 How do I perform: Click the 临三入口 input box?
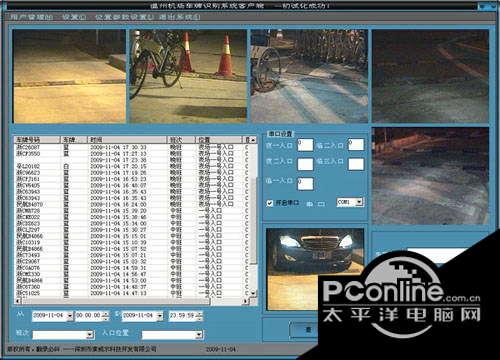(356, 164)
